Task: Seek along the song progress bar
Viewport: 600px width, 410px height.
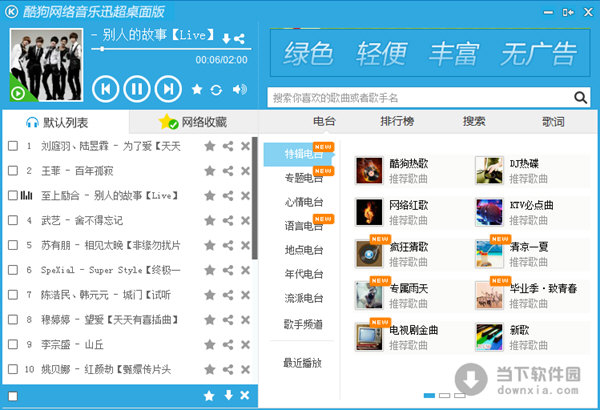Action: click(x=171, y=49)
